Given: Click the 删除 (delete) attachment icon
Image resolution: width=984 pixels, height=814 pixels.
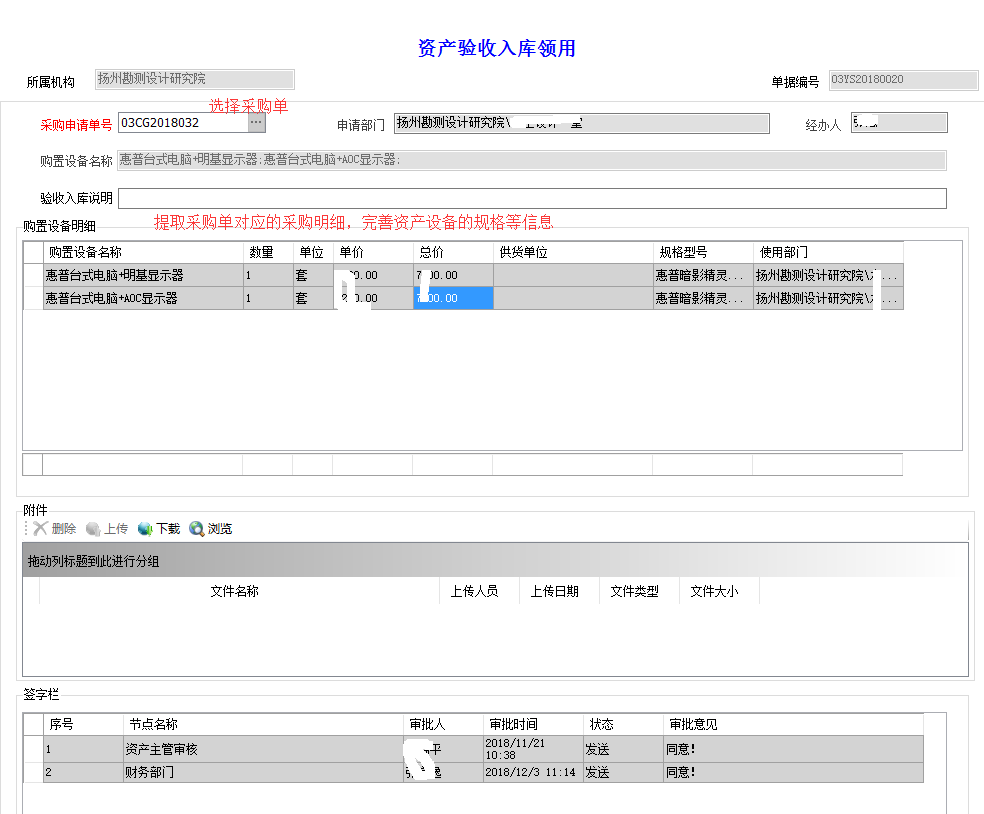Looking at the screenshot, I should coord(52,528).
